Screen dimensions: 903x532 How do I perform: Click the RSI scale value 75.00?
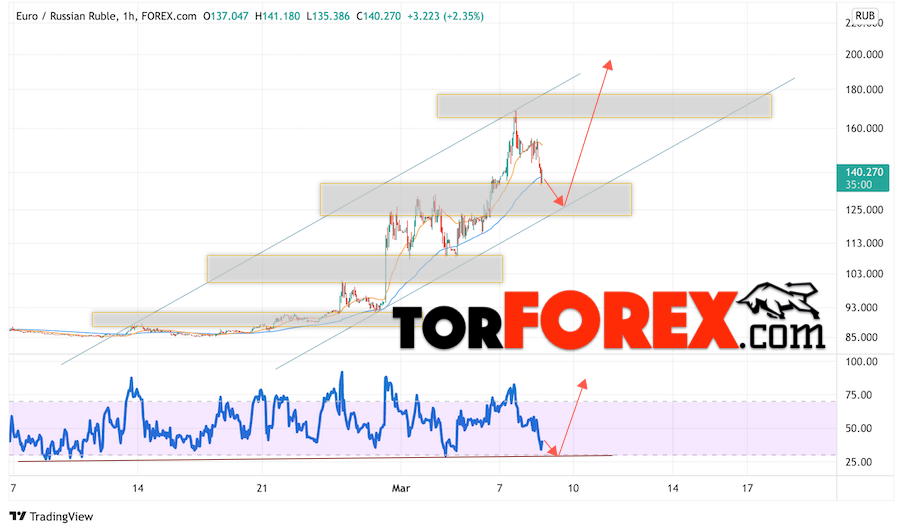pos(859,396)
